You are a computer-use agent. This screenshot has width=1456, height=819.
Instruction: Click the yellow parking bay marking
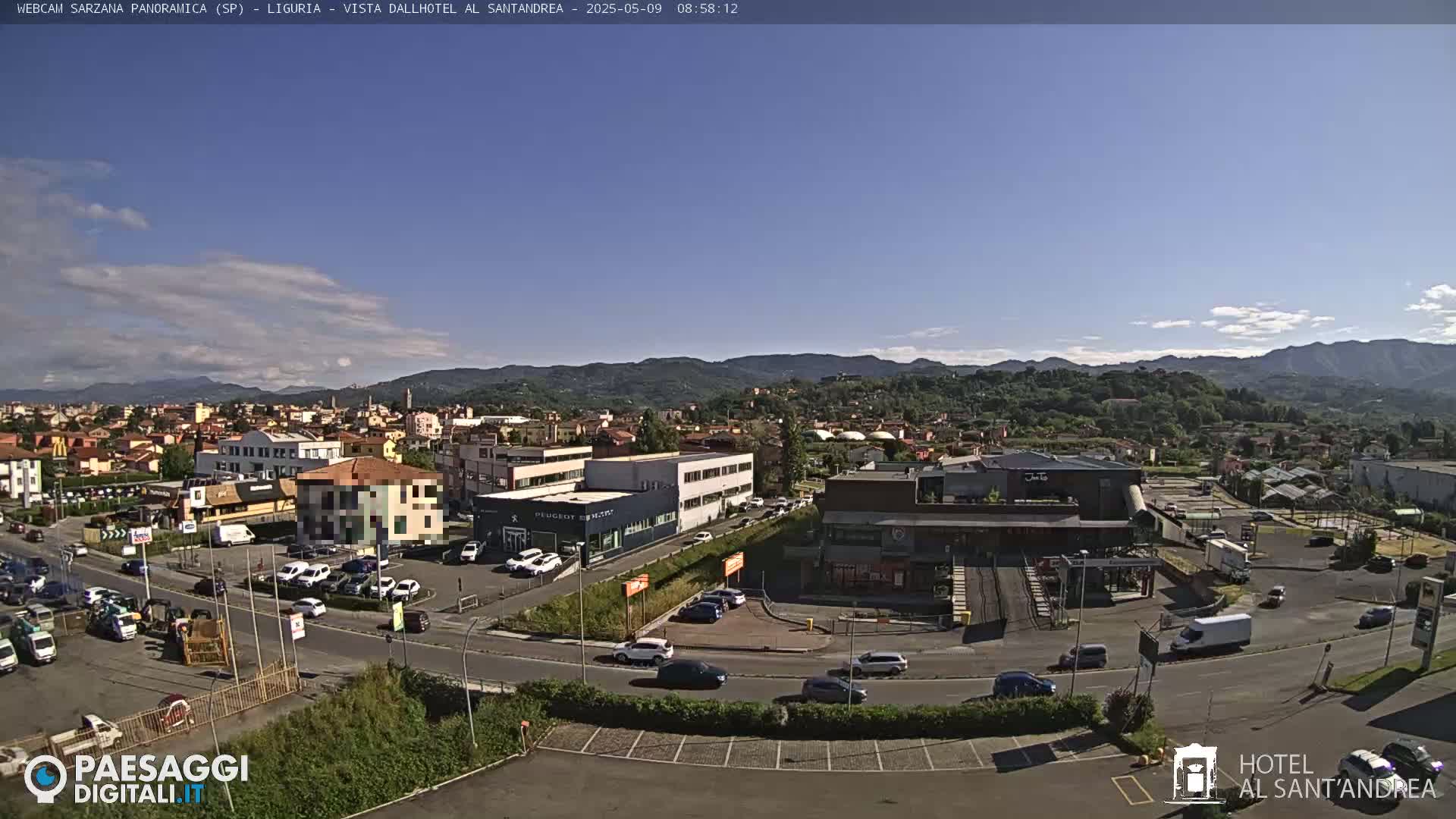coord(1131,789)
